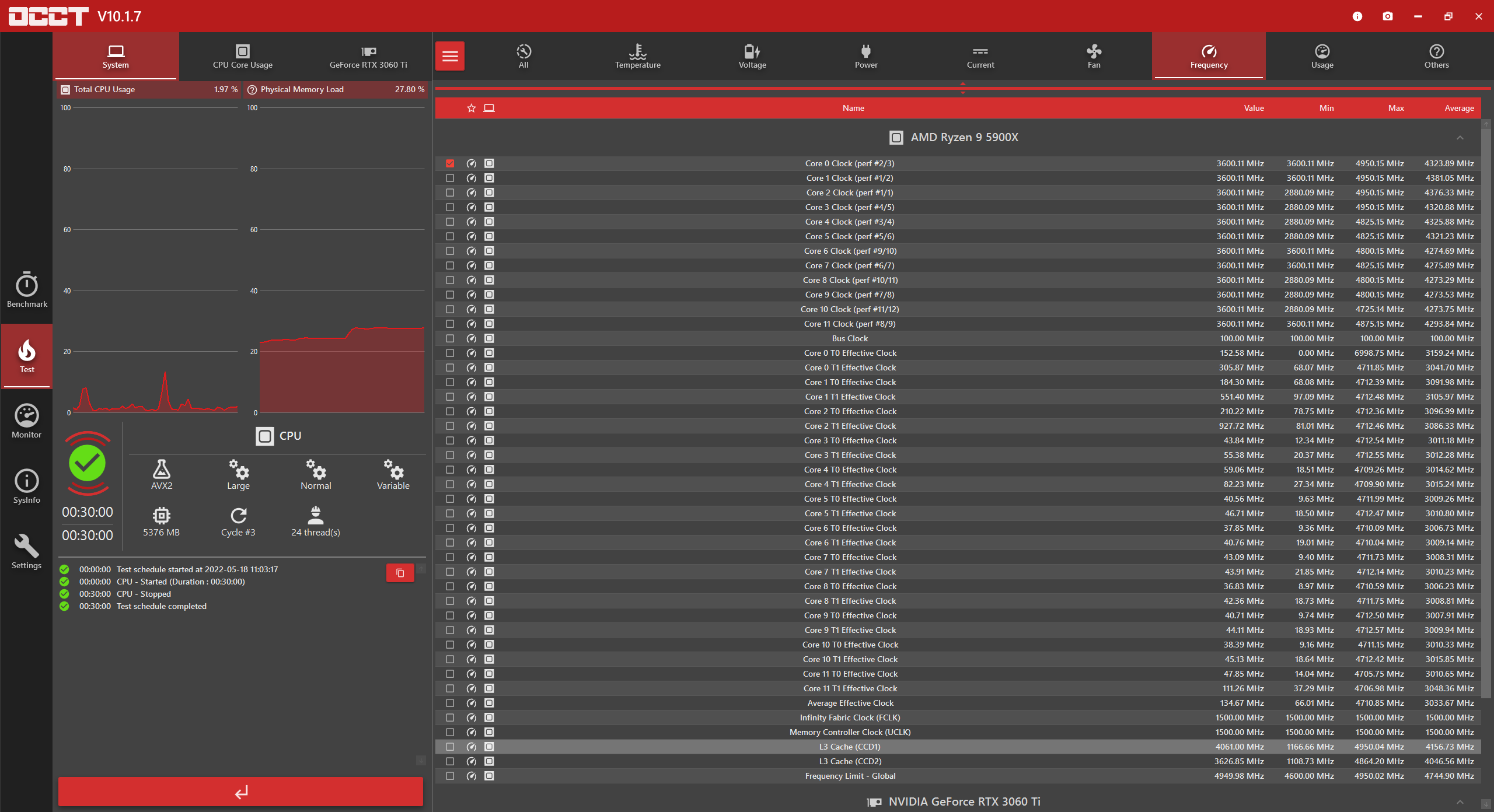Switch to the System tab
The height and width of the screenshot is (812, 1494).
click(116, 56)
